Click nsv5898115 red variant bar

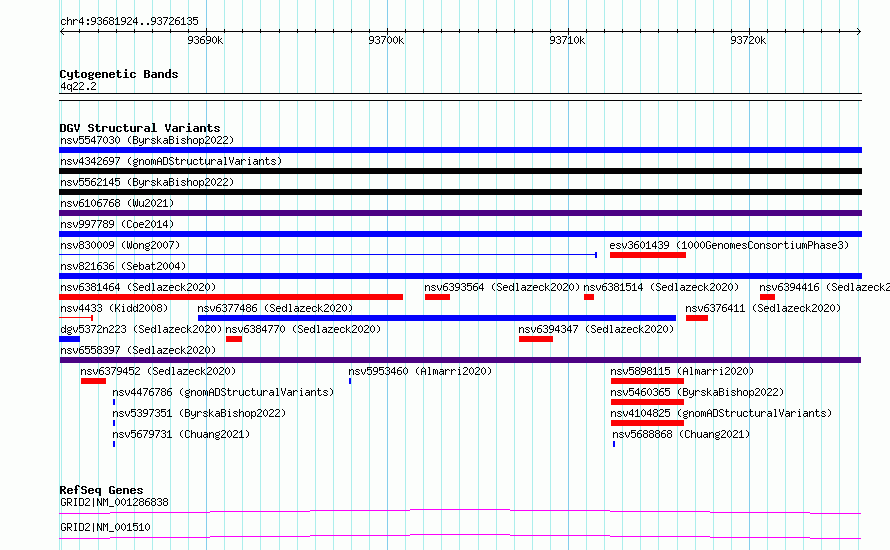pyautogui.click(x=647, y=381)
